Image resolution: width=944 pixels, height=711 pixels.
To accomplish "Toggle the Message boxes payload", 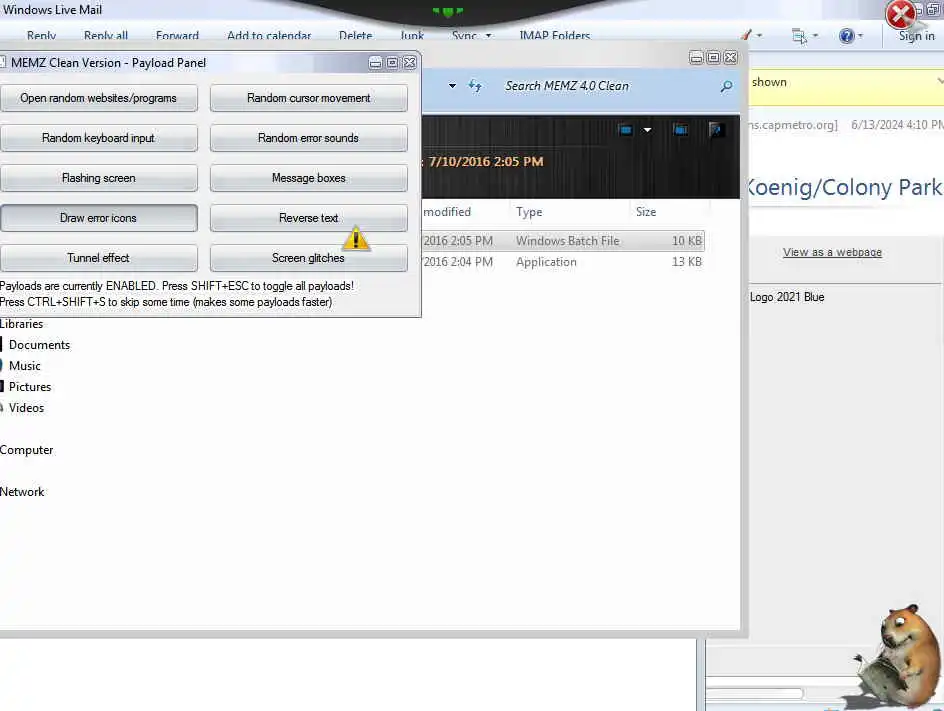I will point(308,178).
